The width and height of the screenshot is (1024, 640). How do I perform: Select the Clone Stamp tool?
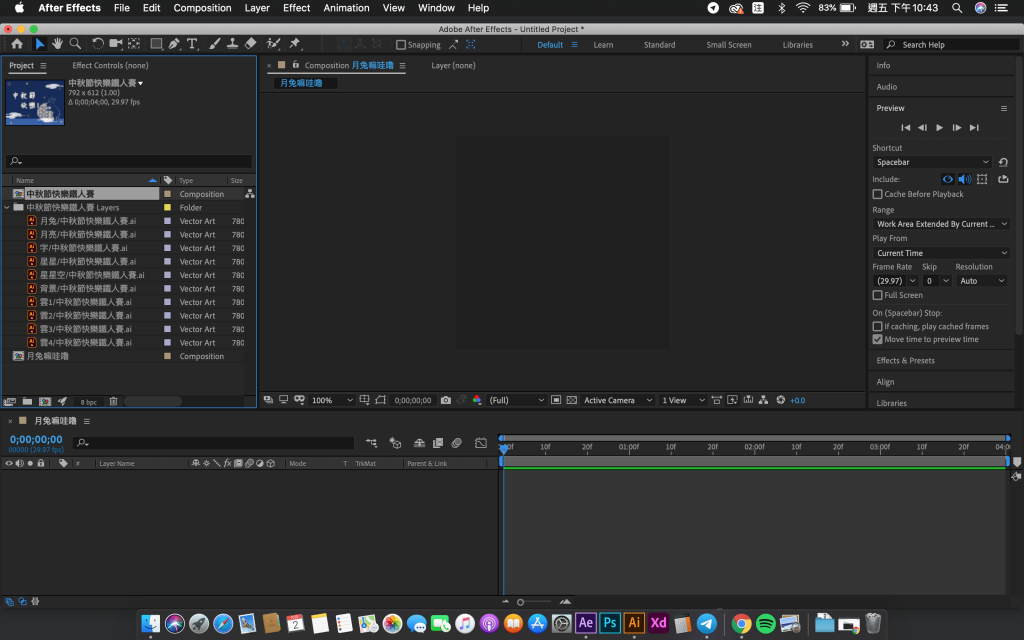(x=232, y=44)
